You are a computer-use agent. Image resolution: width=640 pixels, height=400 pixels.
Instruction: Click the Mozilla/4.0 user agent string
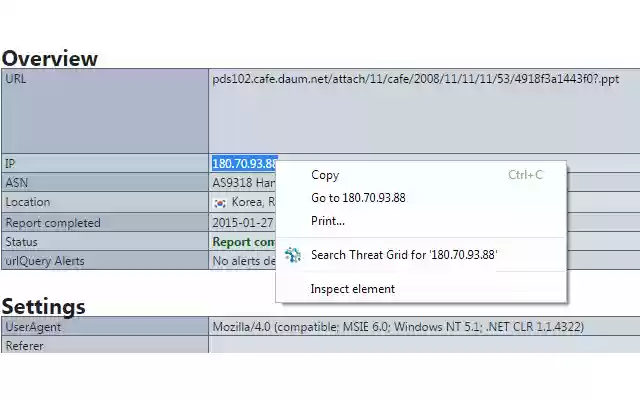398,327
